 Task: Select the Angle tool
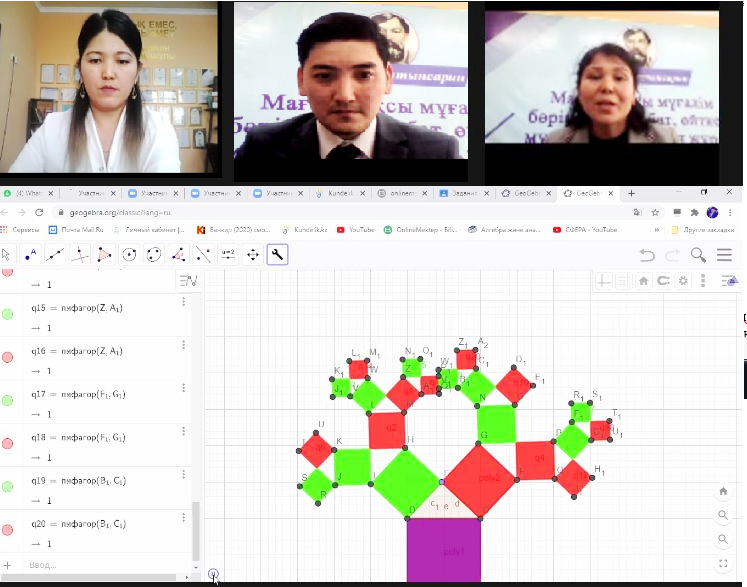203,254
